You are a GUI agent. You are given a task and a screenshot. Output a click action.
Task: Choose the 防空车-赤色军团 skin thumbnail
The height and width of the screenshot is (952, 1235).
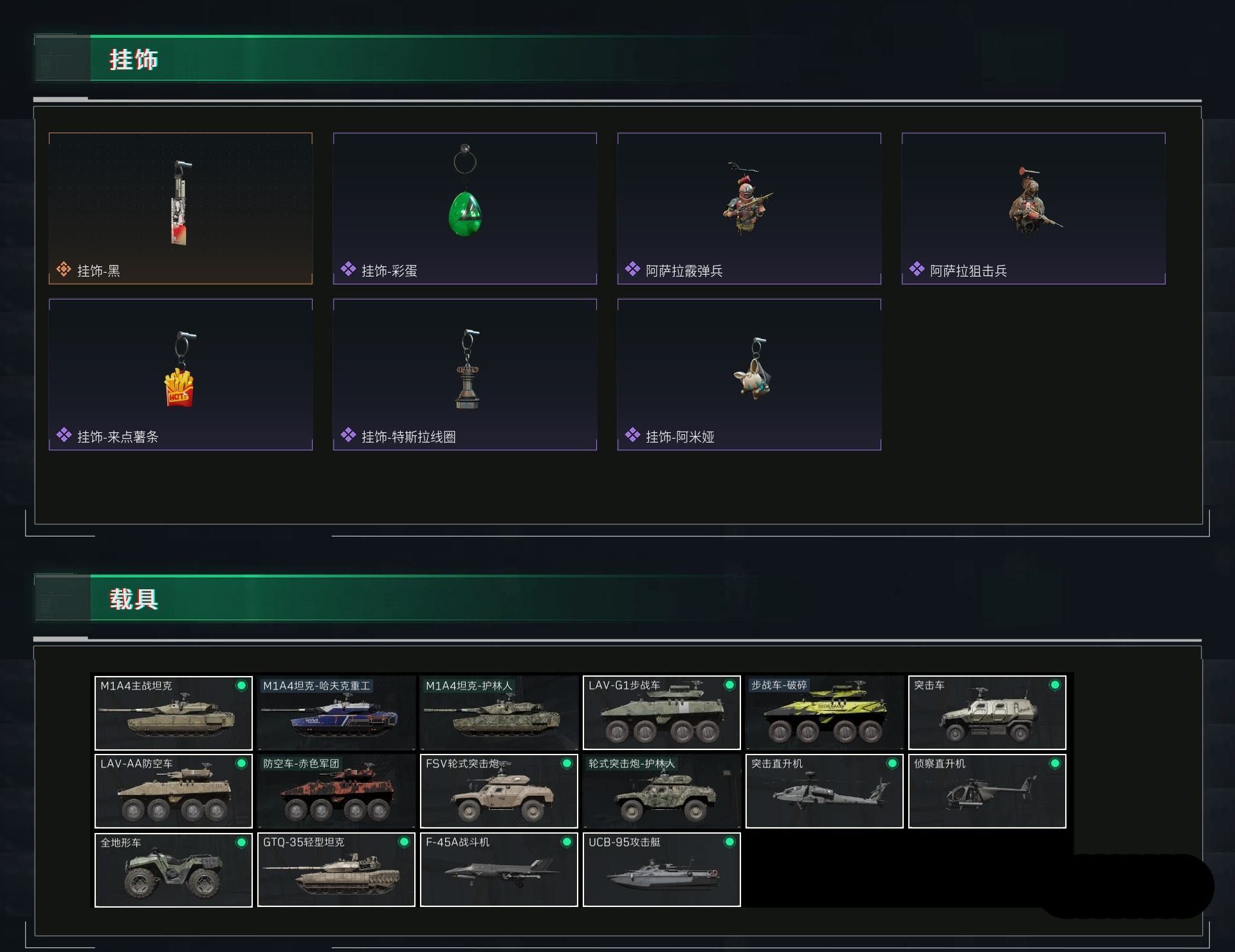[x=336, y=791]
